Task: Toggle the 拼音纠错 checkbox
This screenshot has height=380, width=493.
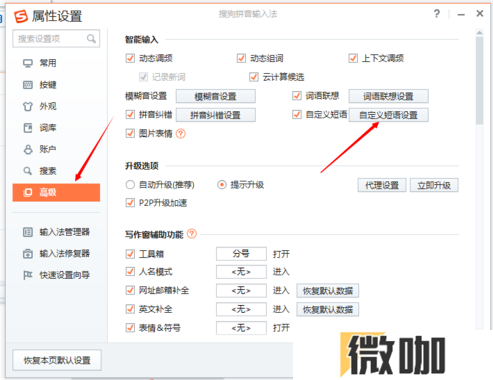Action: point(130,115)
